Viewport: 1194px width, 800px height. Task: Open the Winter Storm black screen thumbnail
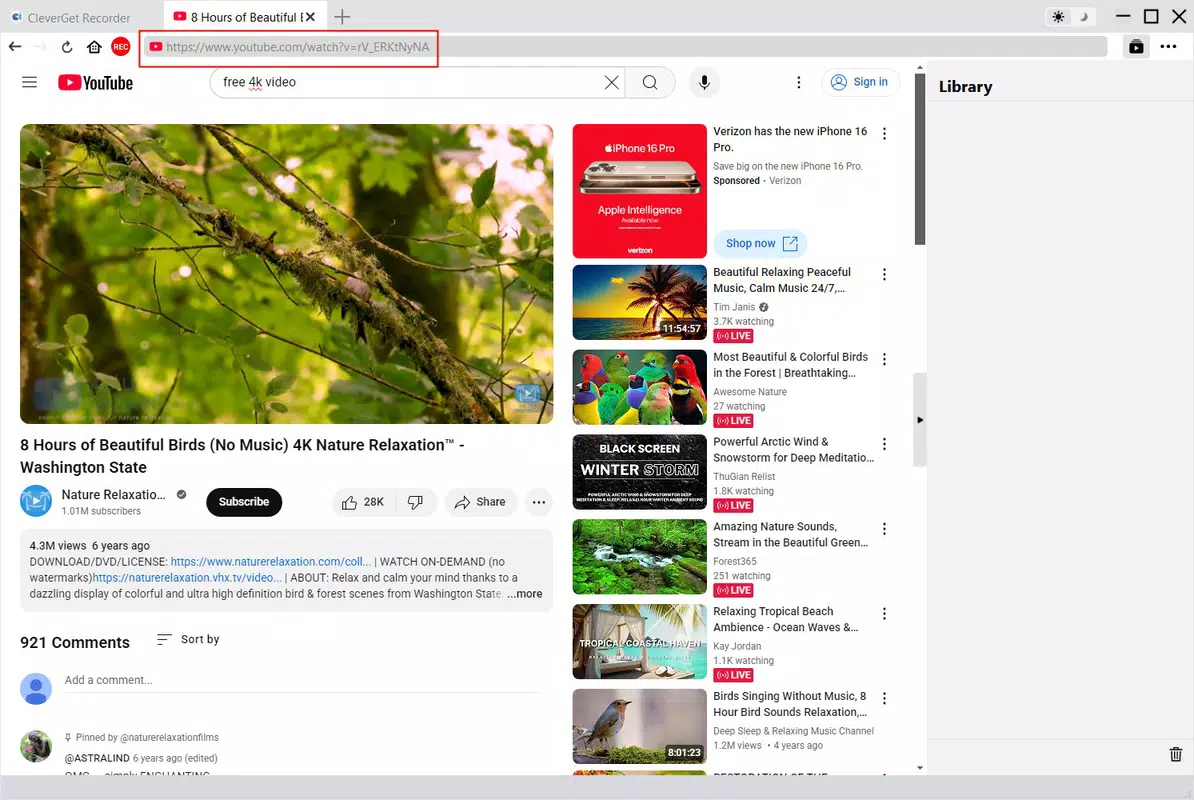[x=640, y=472]
